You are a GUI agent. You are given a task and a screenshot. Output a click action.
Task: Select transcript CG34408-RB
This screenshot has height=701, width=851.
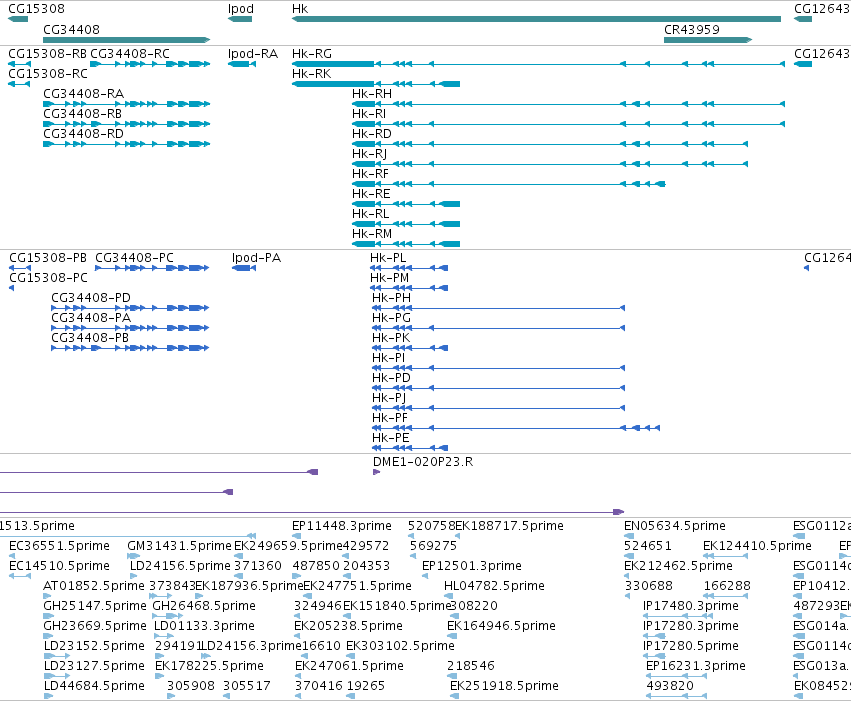click(x=126, y=124)
